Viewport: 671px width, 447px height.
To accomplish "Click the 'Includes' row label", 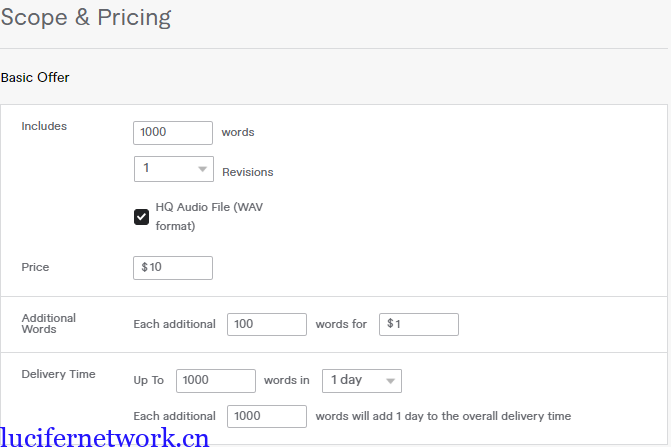I will point(44,126).
